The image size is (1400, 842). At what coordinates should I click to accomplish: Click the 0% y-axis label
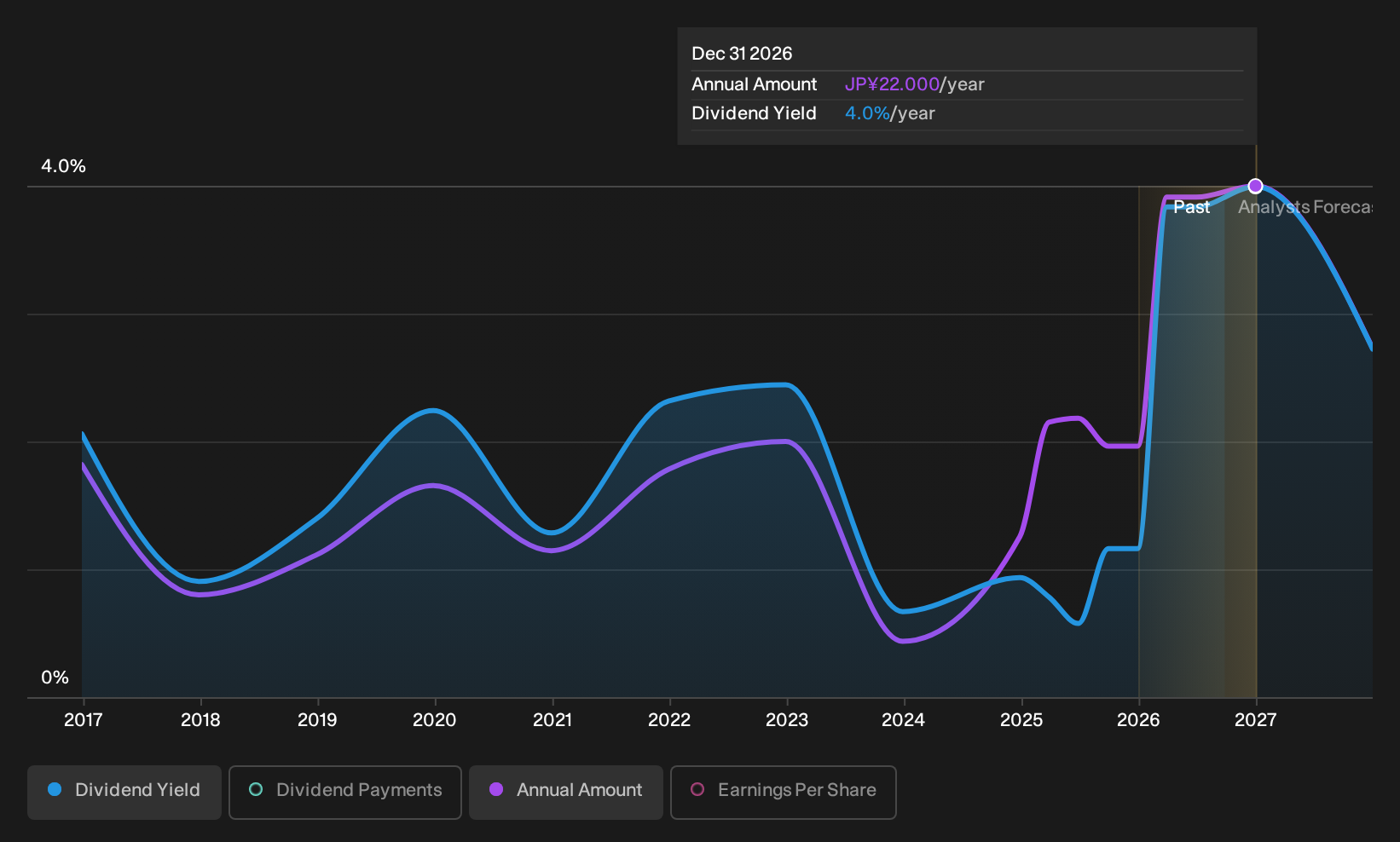coord(55,678)
